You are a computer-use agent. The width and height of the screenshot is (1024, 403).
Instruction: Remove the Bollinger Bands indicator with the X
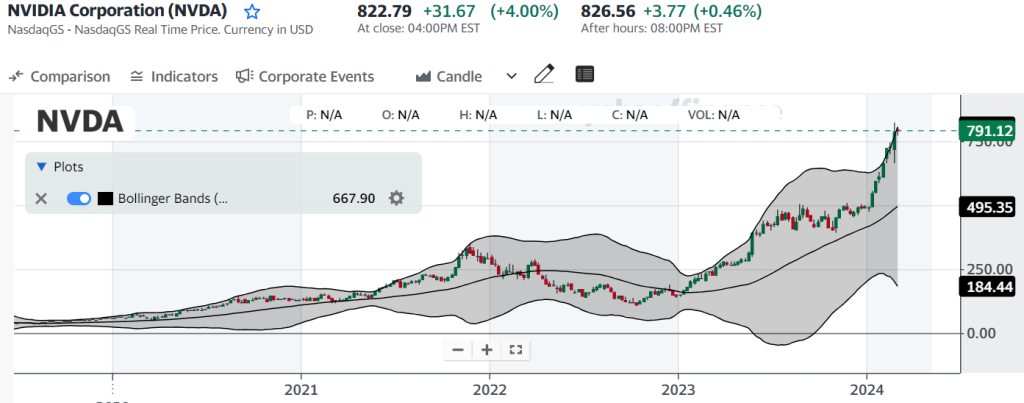(41, 199)
